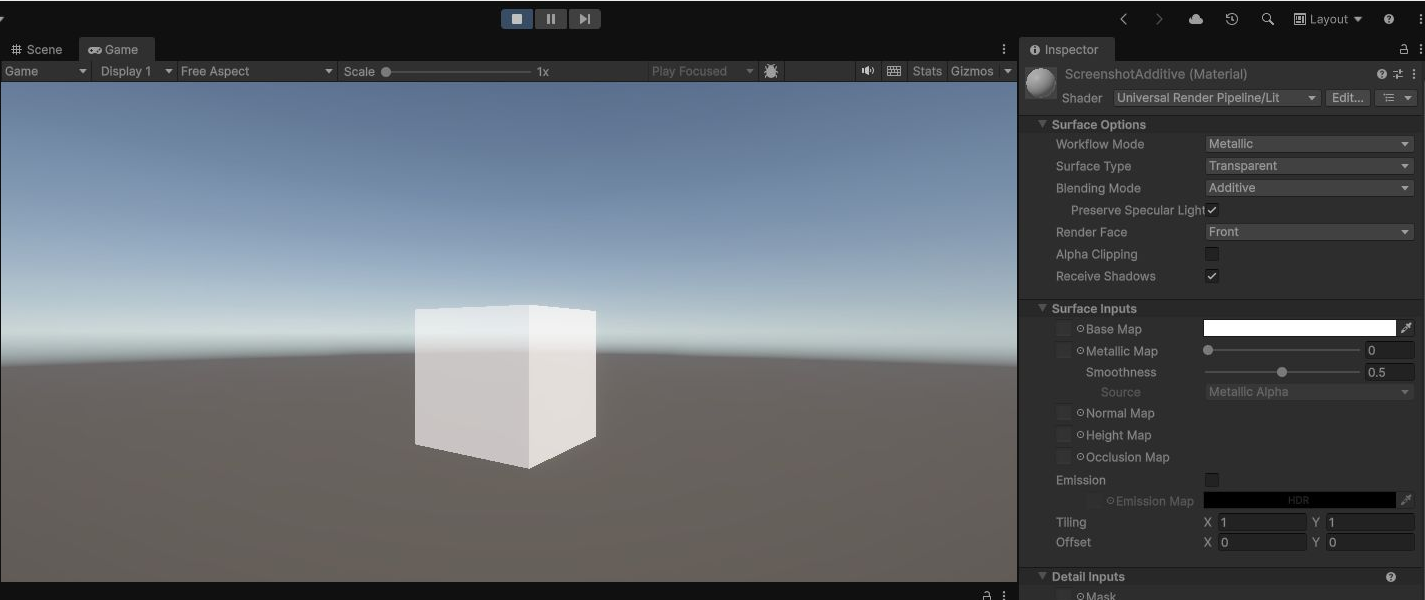Click the Metallic Map texture slot
Image resolution: width=1425 pixels, height=600 pixels.
[x=1064, y=351]
